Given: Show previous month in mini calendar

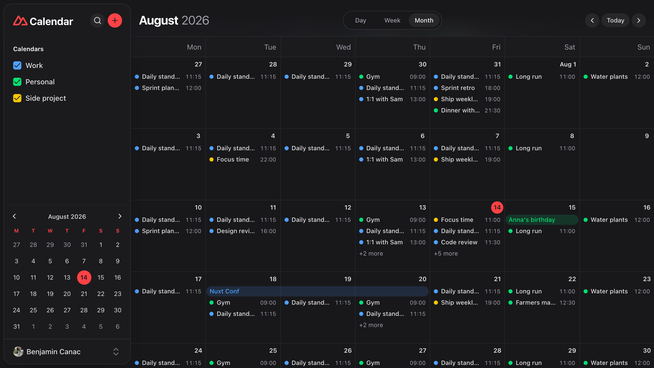Looking at the screenshot, I should click(15, 216).
